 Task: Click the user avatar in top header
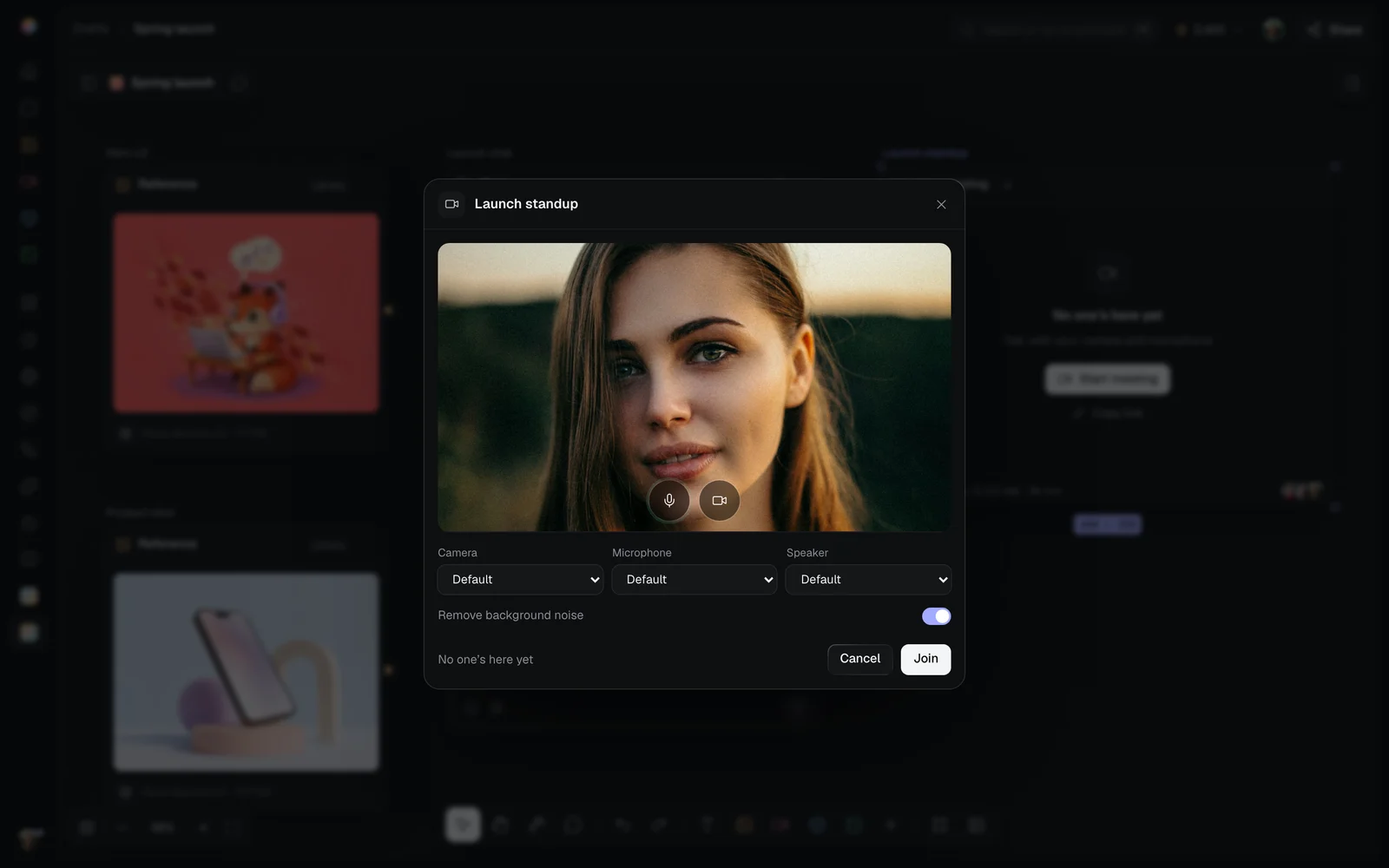[1274, 30]
